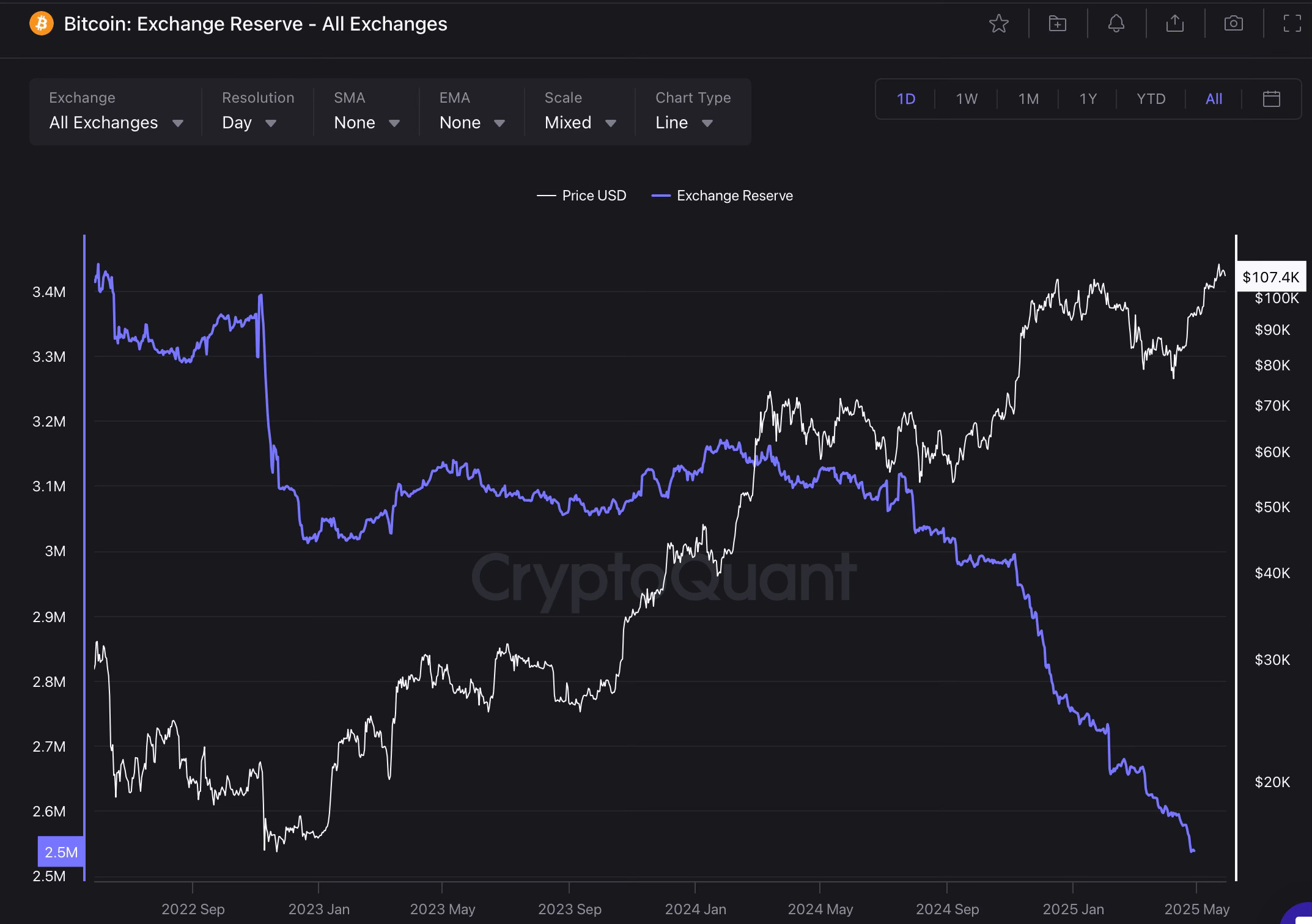The image size is (1312, 924).
Task: Enter fullscreen with the expand icon
Action: (x=1291, y=24)
